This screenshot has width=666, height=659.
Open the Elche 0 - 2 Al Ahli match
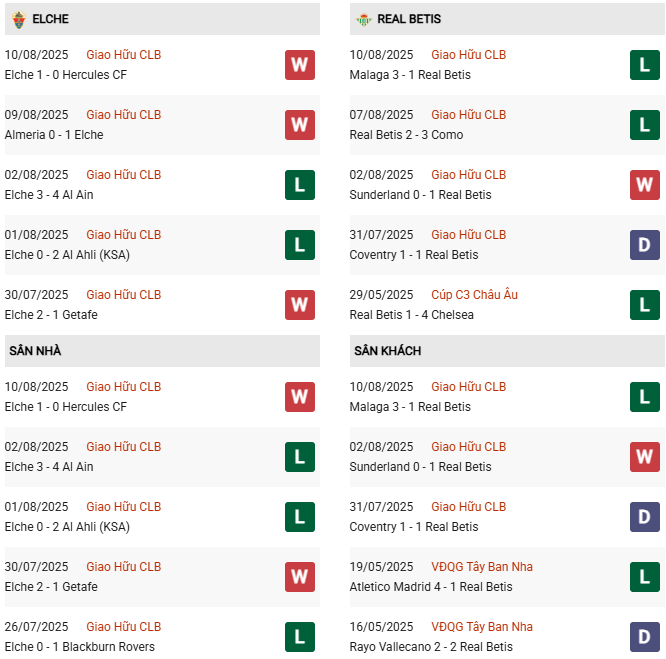point(67,255)
